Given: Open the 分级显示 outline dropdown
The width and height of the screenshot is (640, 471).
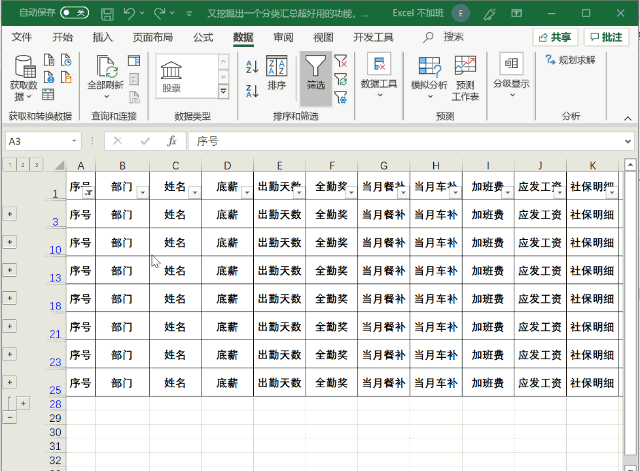Looking at the screenshot, I should click(x=511, y=76).
